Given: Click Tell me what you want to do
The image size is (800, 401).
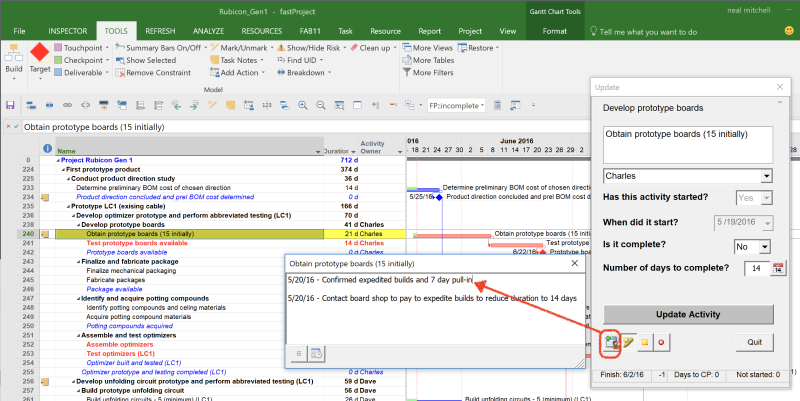Looking at the screenshot, I should tap(643, 32).
